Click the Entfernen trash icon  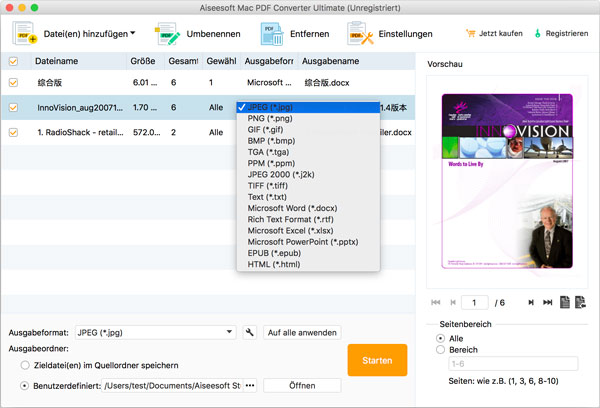(272, 34)
